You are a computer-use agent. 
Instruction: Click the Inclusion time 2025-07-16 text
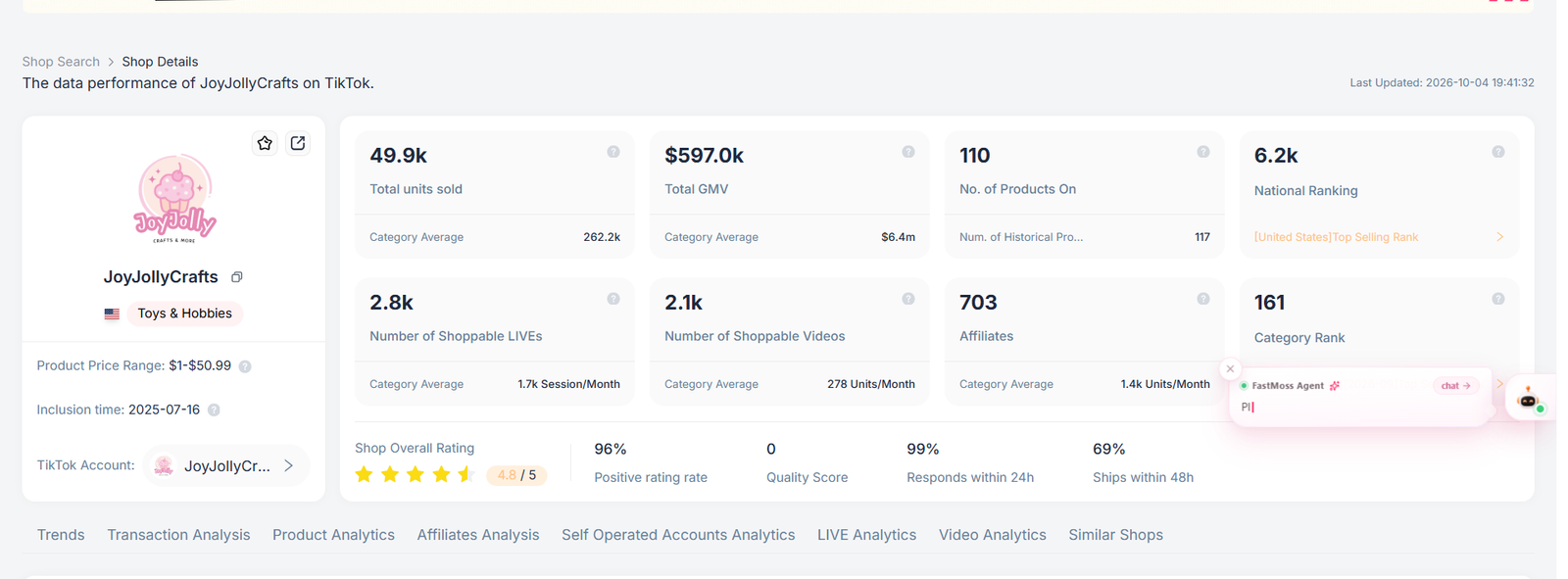[118, 410]
